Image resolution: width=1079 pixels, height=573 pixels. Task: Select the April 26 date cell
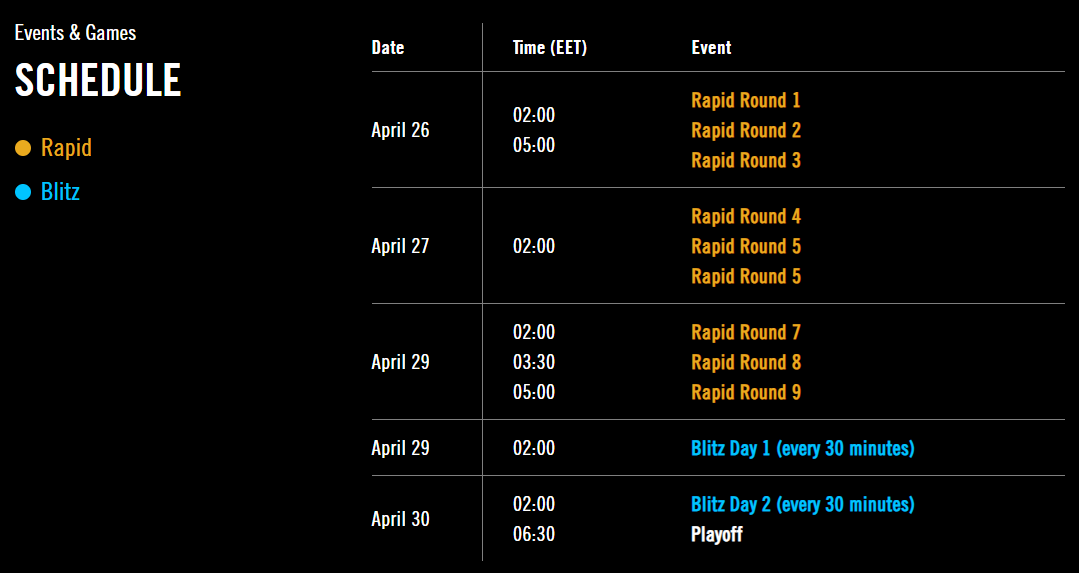pyautogui.click(x=400, y=130)
